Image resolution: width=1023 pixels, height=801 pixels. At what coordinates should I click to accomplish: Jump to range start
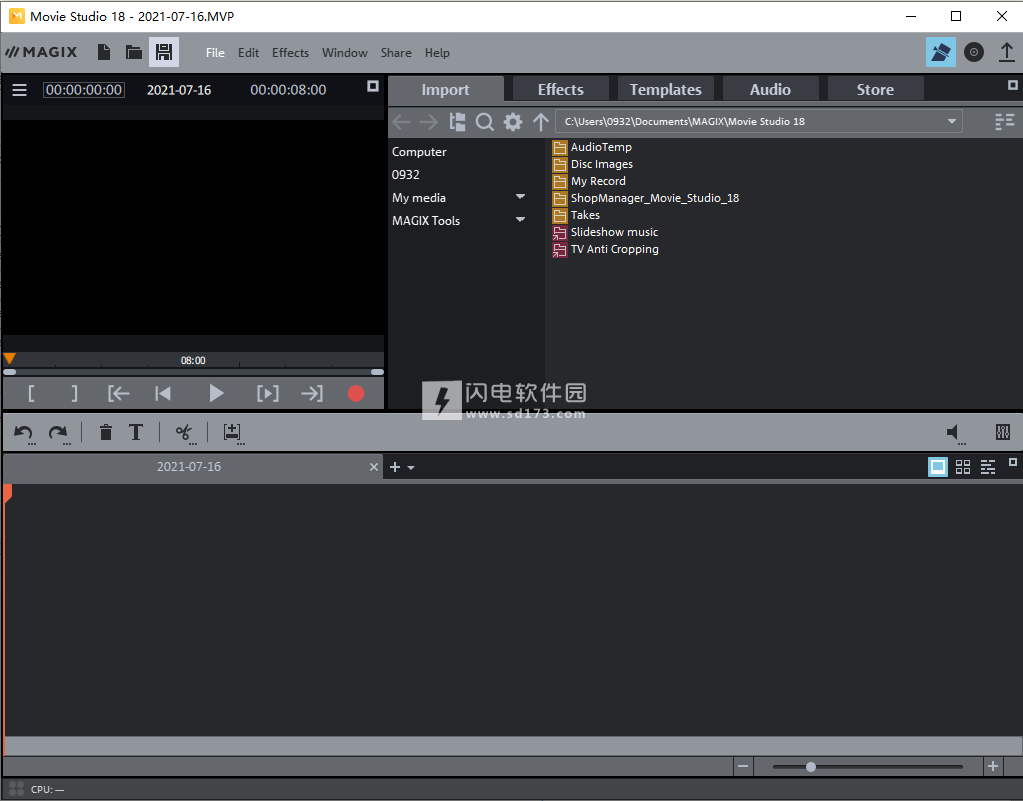(119, 393)
